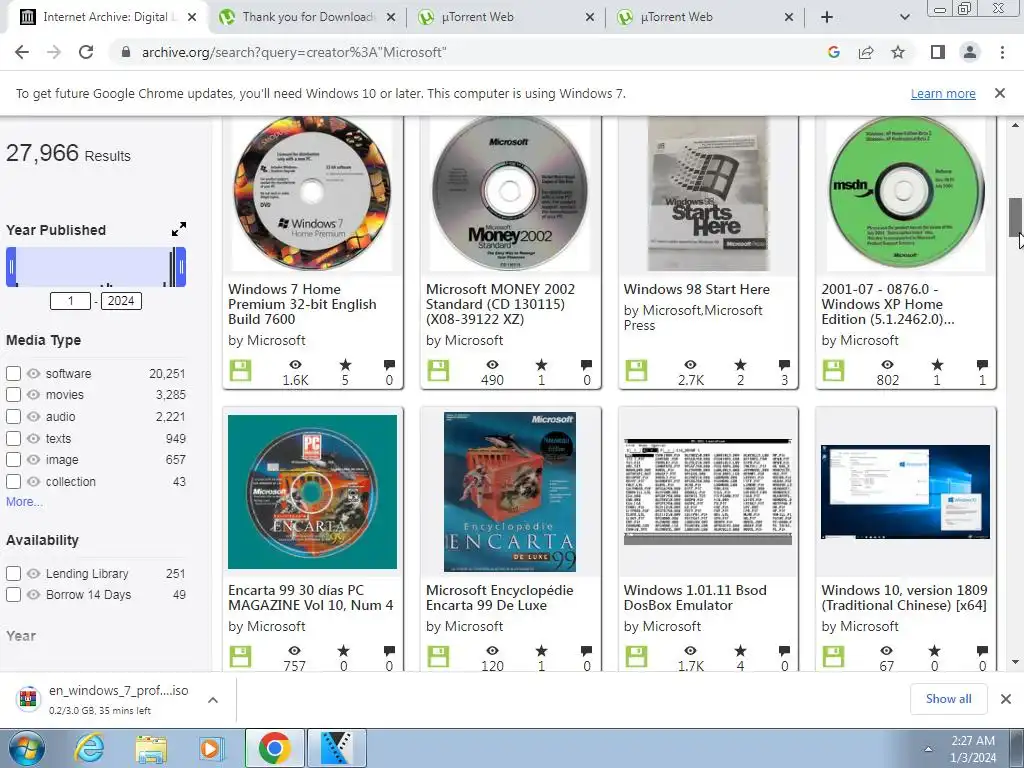
Task: Click Show all downloads button
Action: pyautogui.click(x=948, y=699)
